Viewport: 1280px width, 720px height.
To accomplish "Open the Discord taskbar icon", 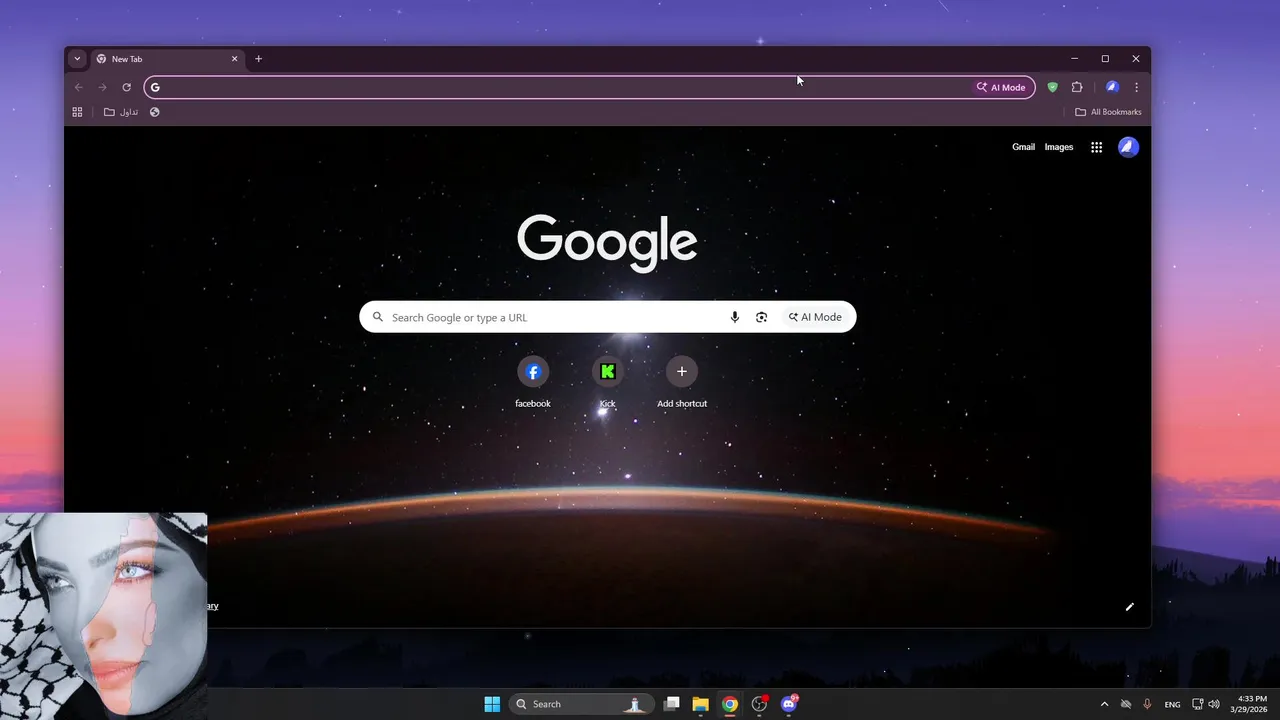I will (789, 704).
